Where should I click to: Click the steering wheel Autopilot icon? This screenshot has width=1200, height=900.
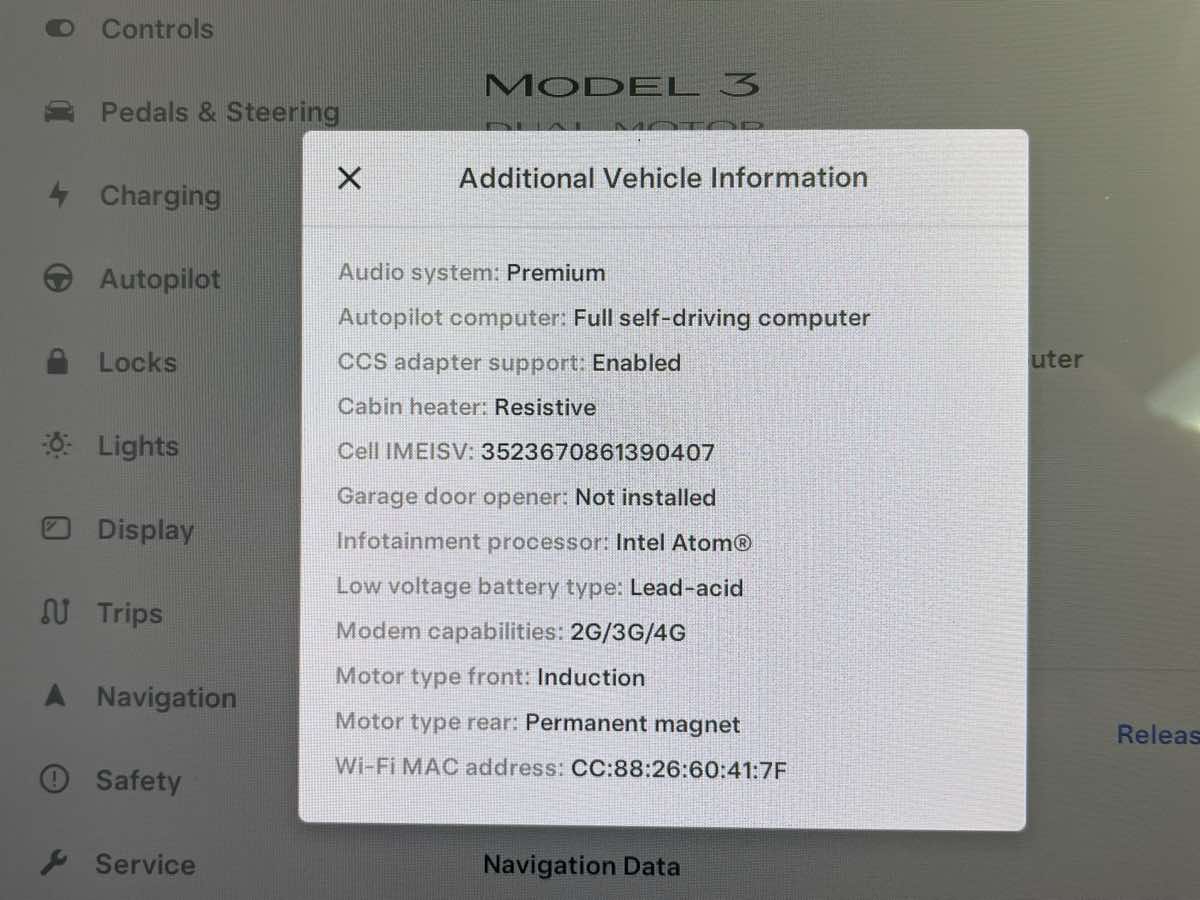(x=58, y=279)
